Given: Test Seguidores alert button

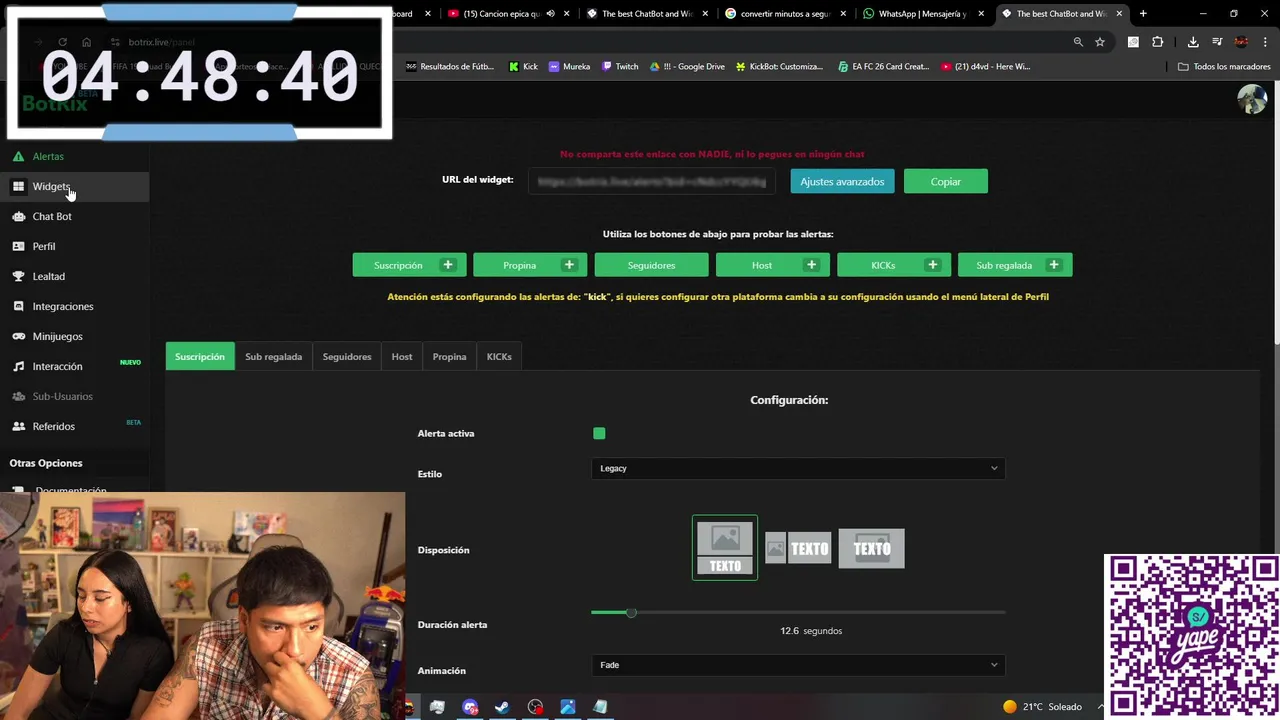Looking at the screenshot, I should coord(651,265).
